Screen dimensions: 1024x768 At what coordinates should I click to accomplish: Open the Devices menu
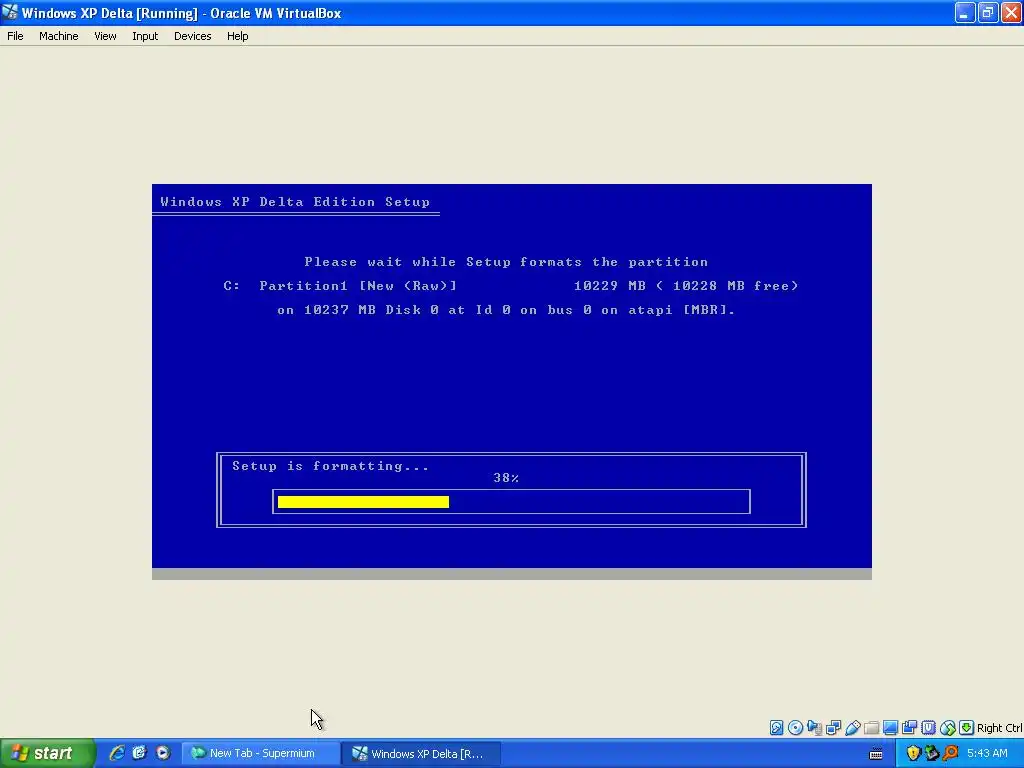(193, 36)
